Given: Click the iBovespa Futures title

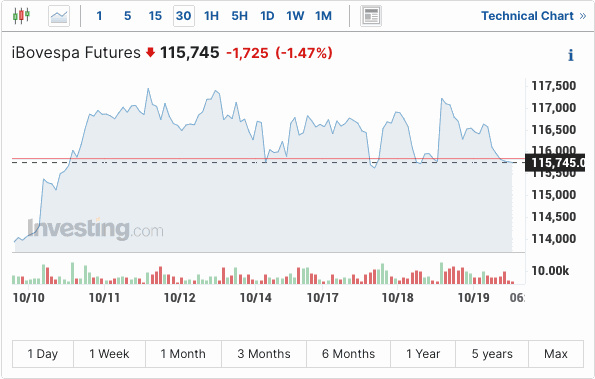Looking at the screenshot, I should point(76,53).
